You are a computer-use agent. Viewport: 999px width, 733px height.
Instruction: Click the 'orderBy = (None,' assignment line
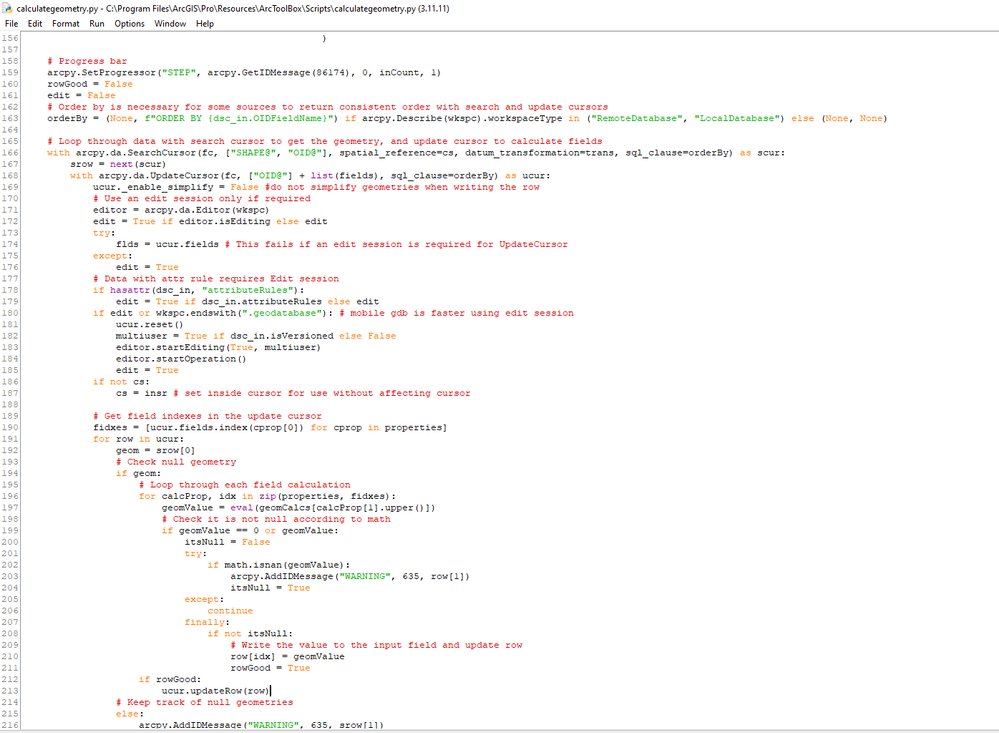467,119
